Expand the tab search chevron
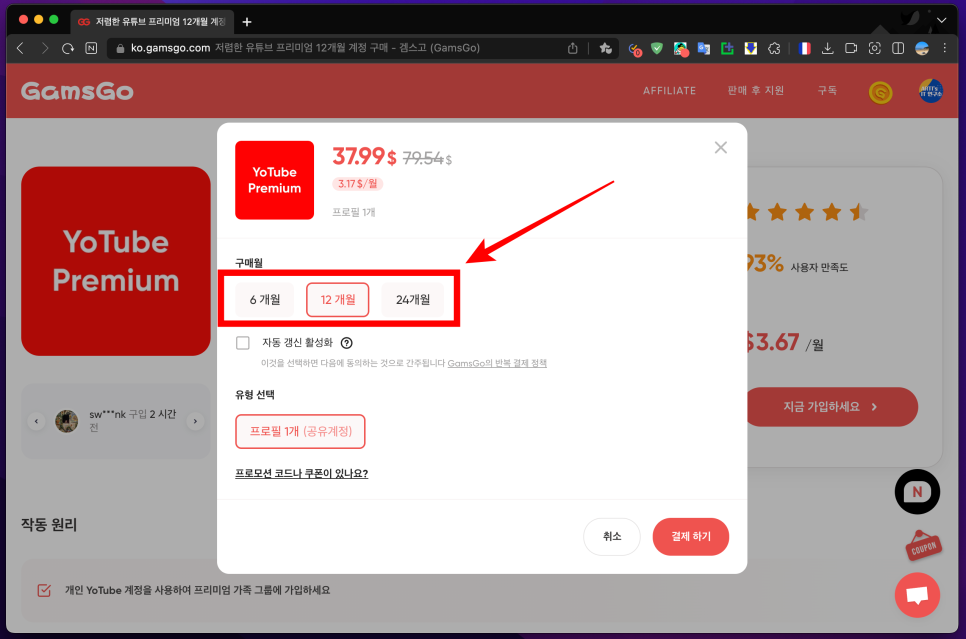The height and width of the screenshot is (639, 966). click(941, 20)
